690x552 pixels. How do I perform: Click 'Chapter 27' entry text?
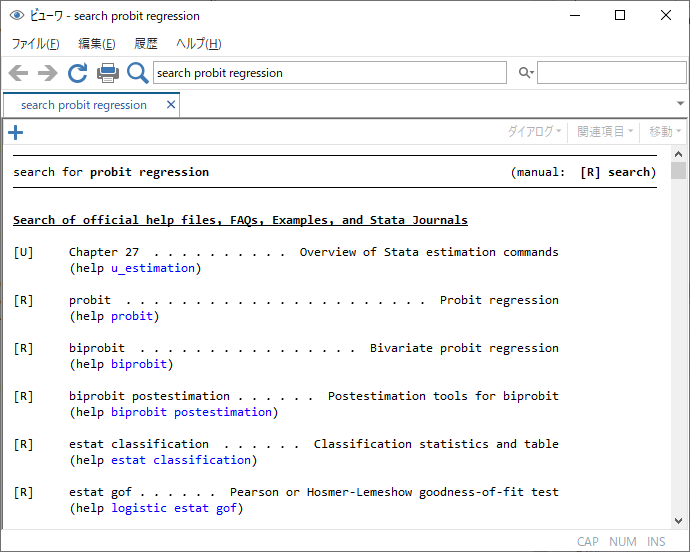click(104, 252)
